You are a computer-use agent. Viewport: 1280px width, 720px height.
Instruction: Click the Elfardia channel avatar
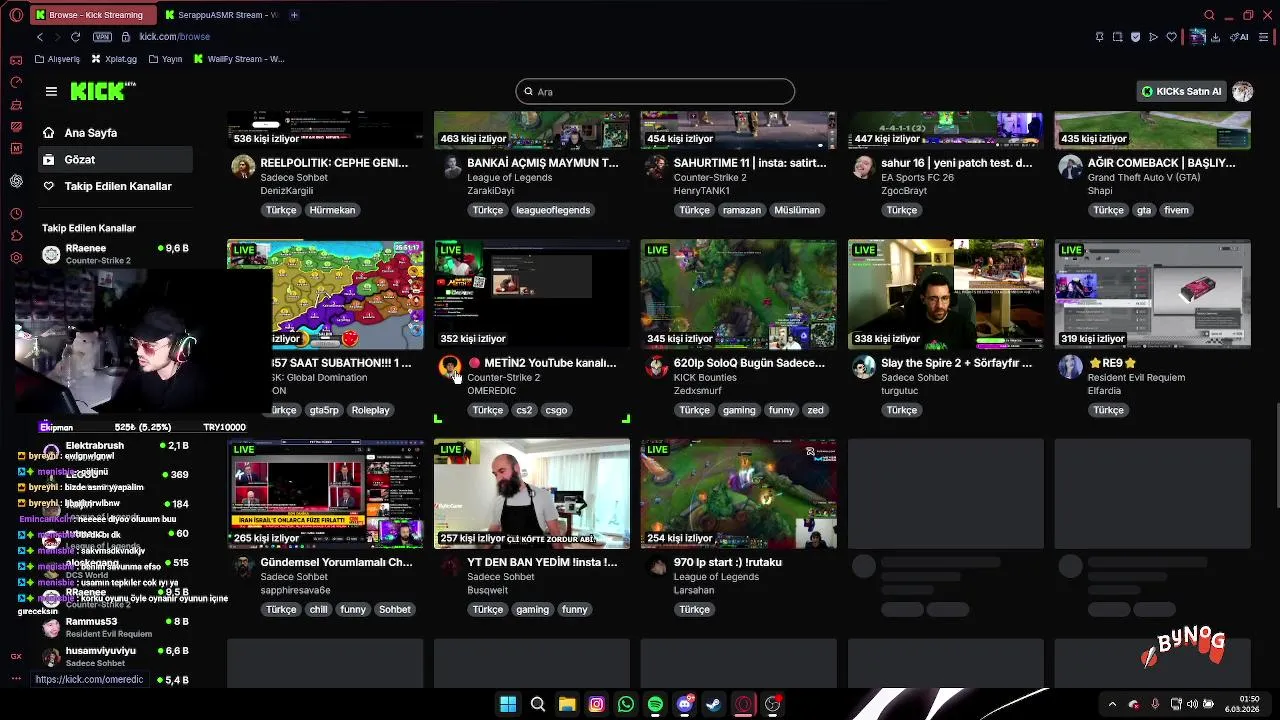pos(1070,366)
